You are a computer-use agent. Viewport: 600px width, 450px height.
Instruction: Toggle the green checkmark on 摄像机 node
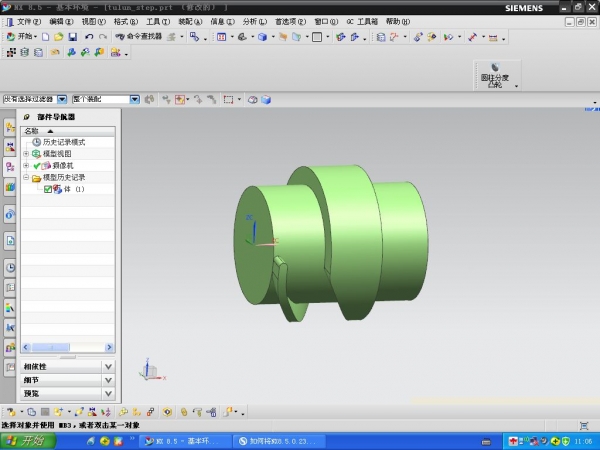[37, 166]
